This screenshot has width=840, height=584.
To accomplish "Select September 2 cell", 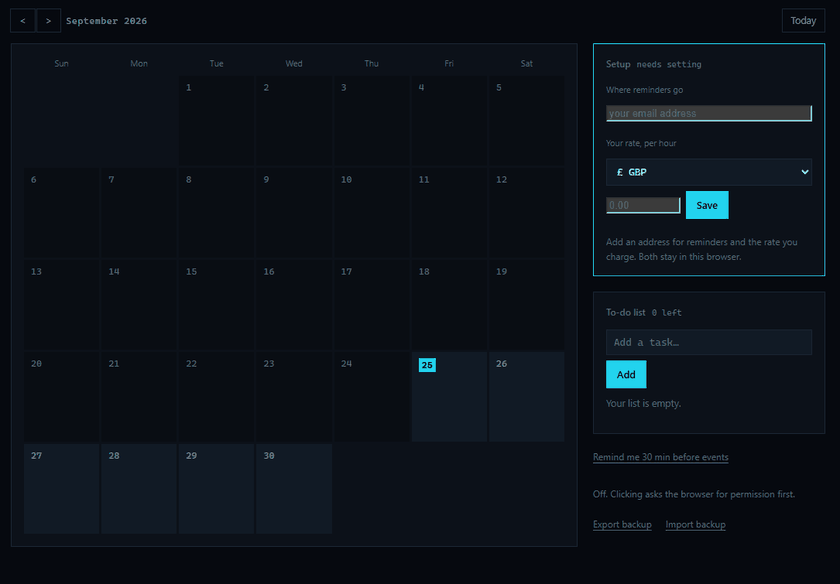I will (x=294, y=121).
